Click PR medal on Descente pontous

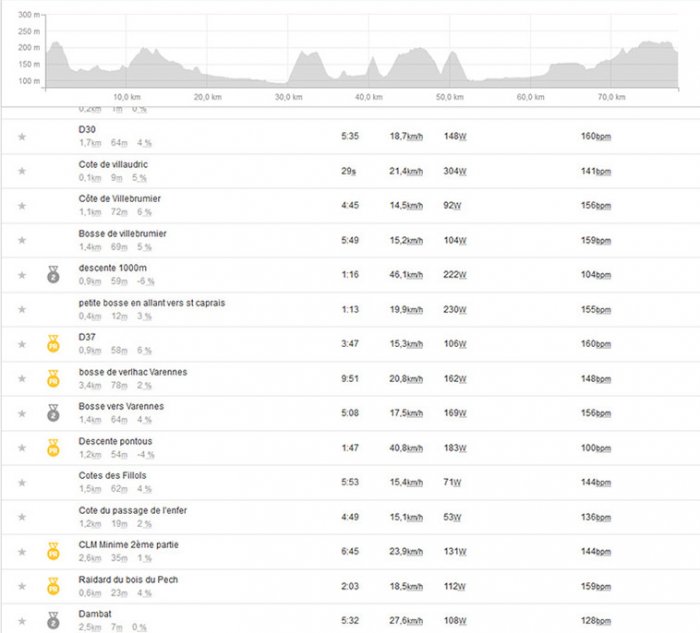coord(53,448)
